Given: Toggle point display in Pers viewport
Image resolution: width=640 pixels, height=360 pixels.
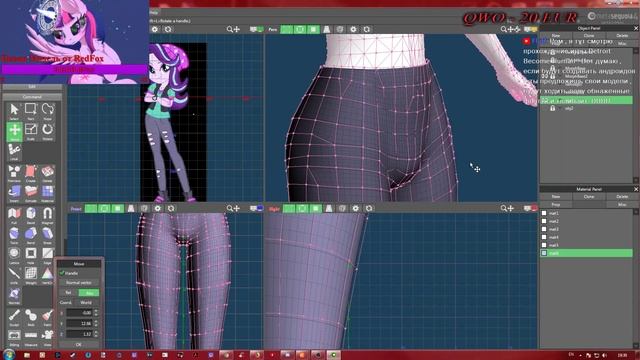Looking at the screenshot, I should coord(287,29).
